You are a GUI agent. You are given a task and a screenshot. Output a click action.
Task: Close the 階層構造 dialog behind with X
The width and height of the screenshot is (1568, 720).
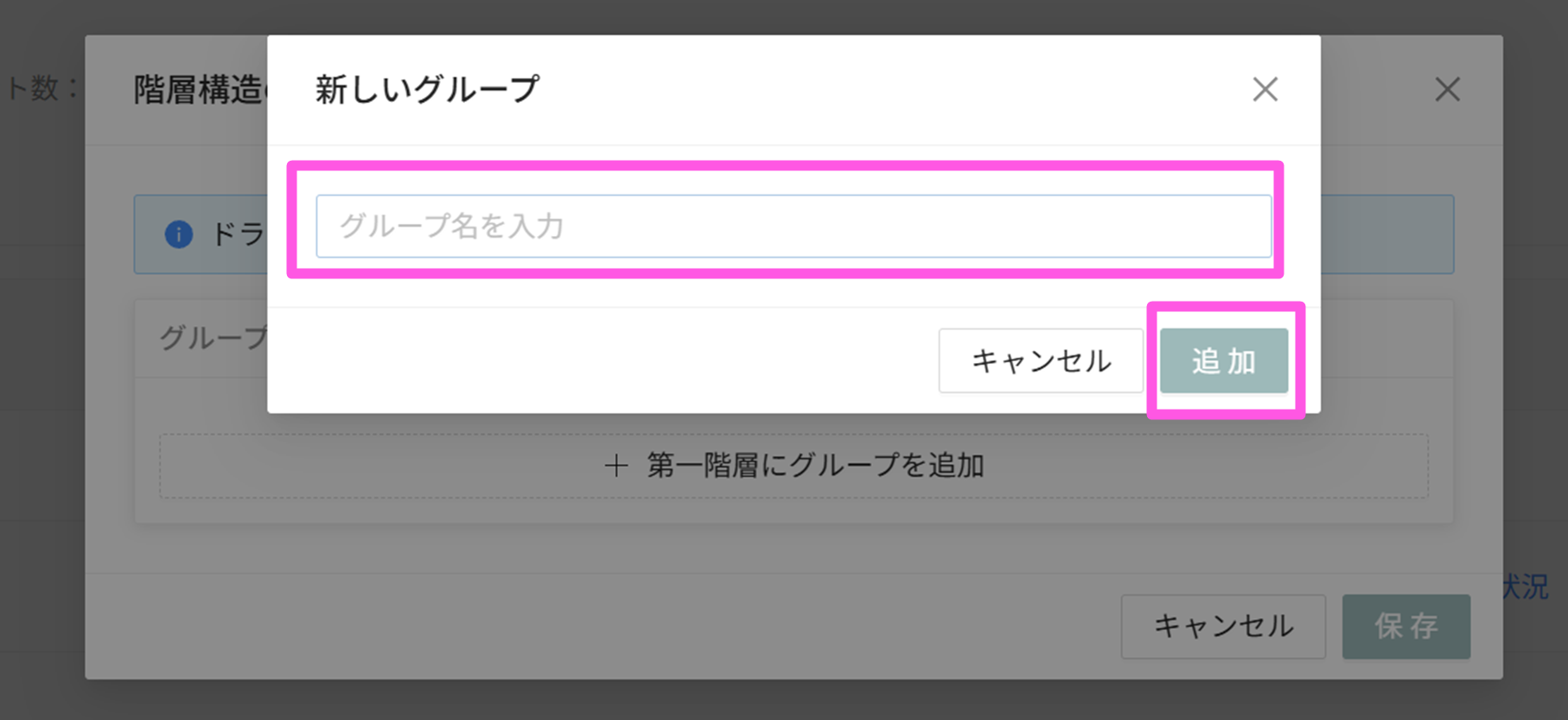tap(1447, 89)
